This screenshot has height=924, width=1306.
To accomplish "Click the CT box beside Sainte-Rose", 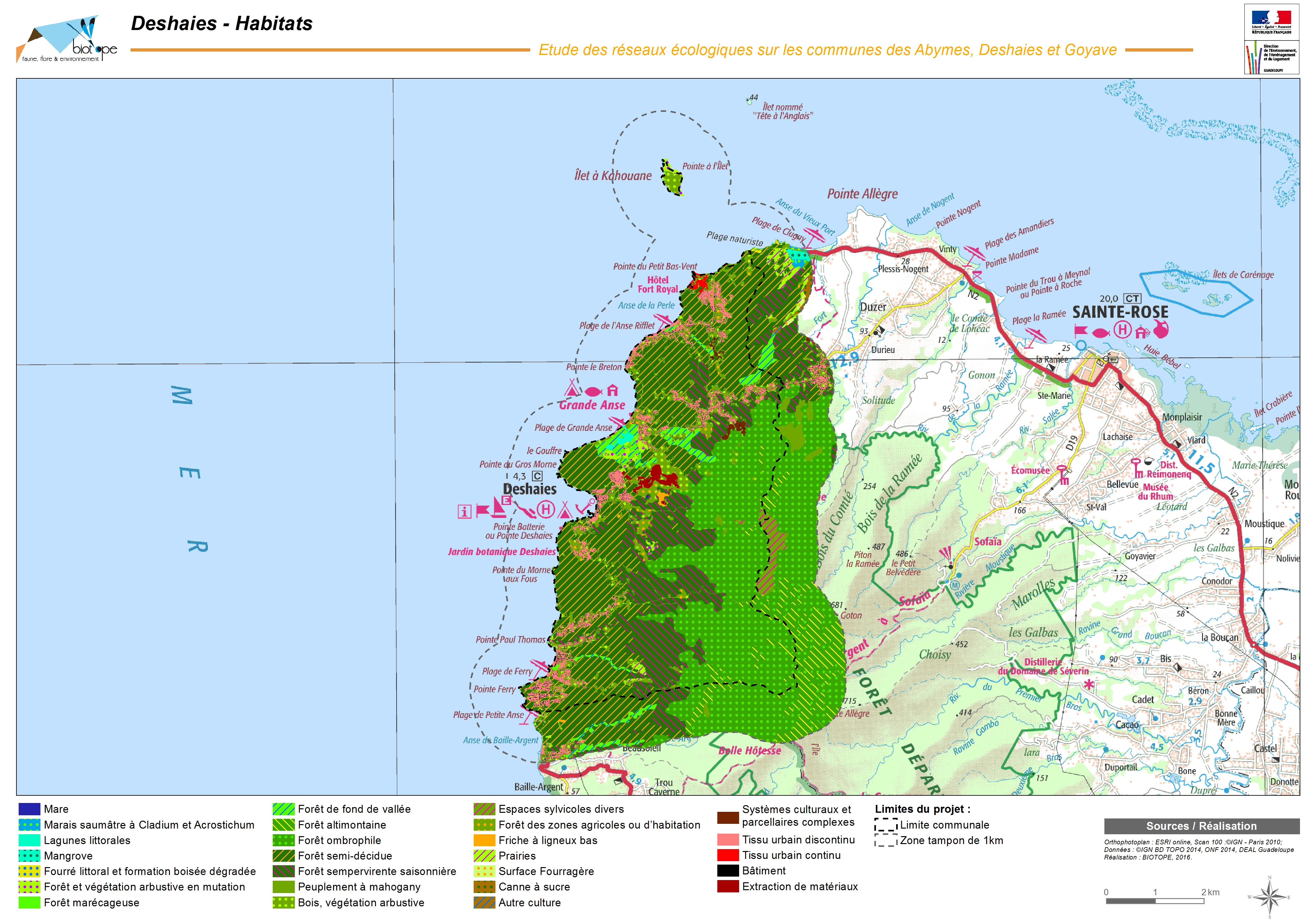I will pyautogui.click(x=1132, y=298).
